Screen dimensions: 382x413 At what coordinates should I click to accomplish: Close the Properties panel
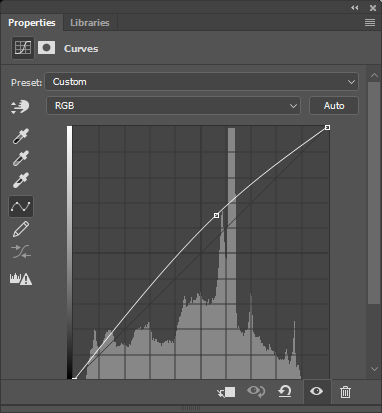373,8
